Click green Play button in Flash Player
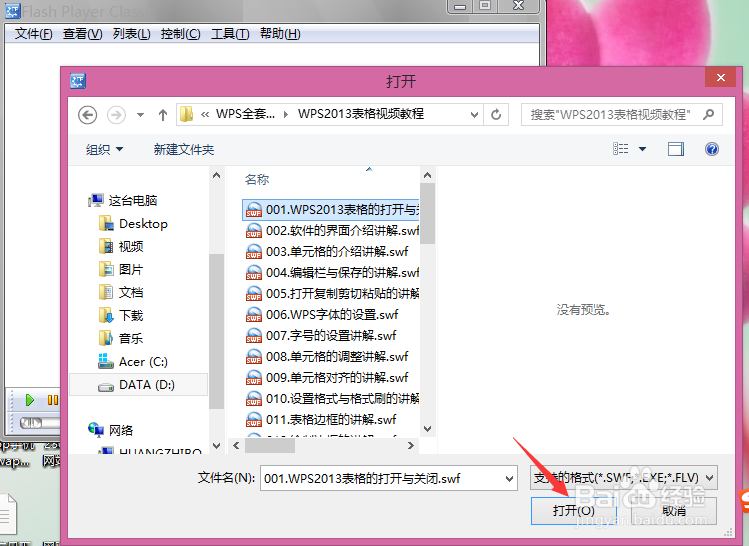Image resolution: width=749 pixels, height=546 pixels. (30, 400)
